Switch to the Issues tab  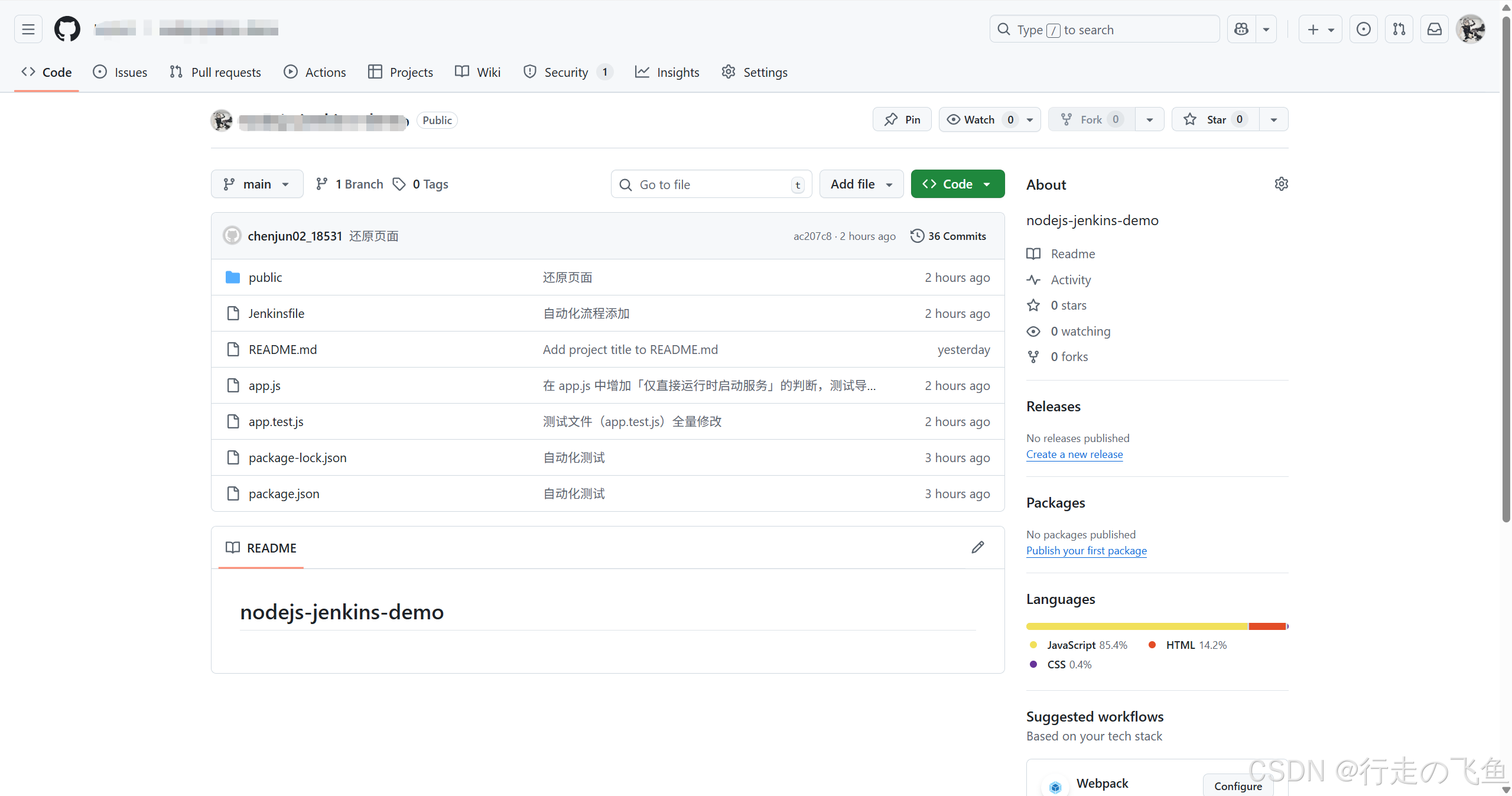pyautogui.click(x=120, y=72)
